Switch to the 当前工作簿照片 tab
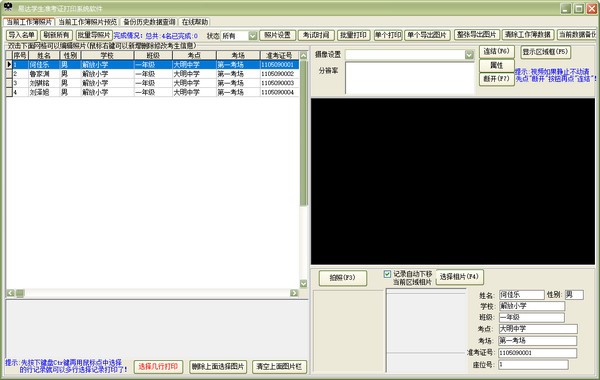 click(x=29, y=22)
